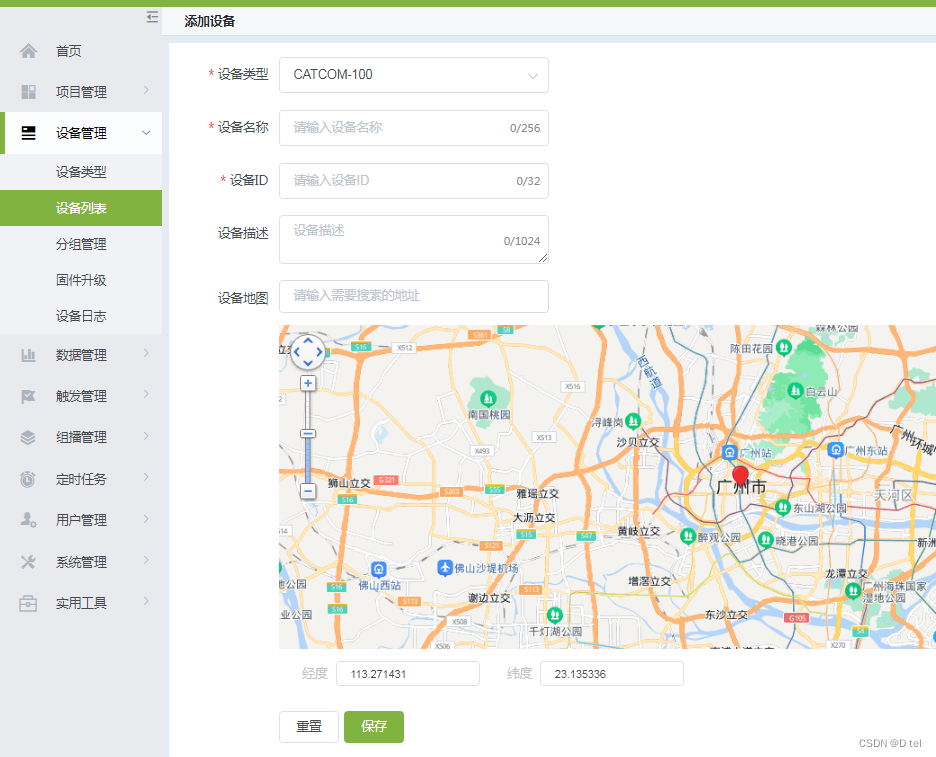The image size is (936, 757).
Task: Click the 醉观公园 park icon
Action: coord(688,536)
